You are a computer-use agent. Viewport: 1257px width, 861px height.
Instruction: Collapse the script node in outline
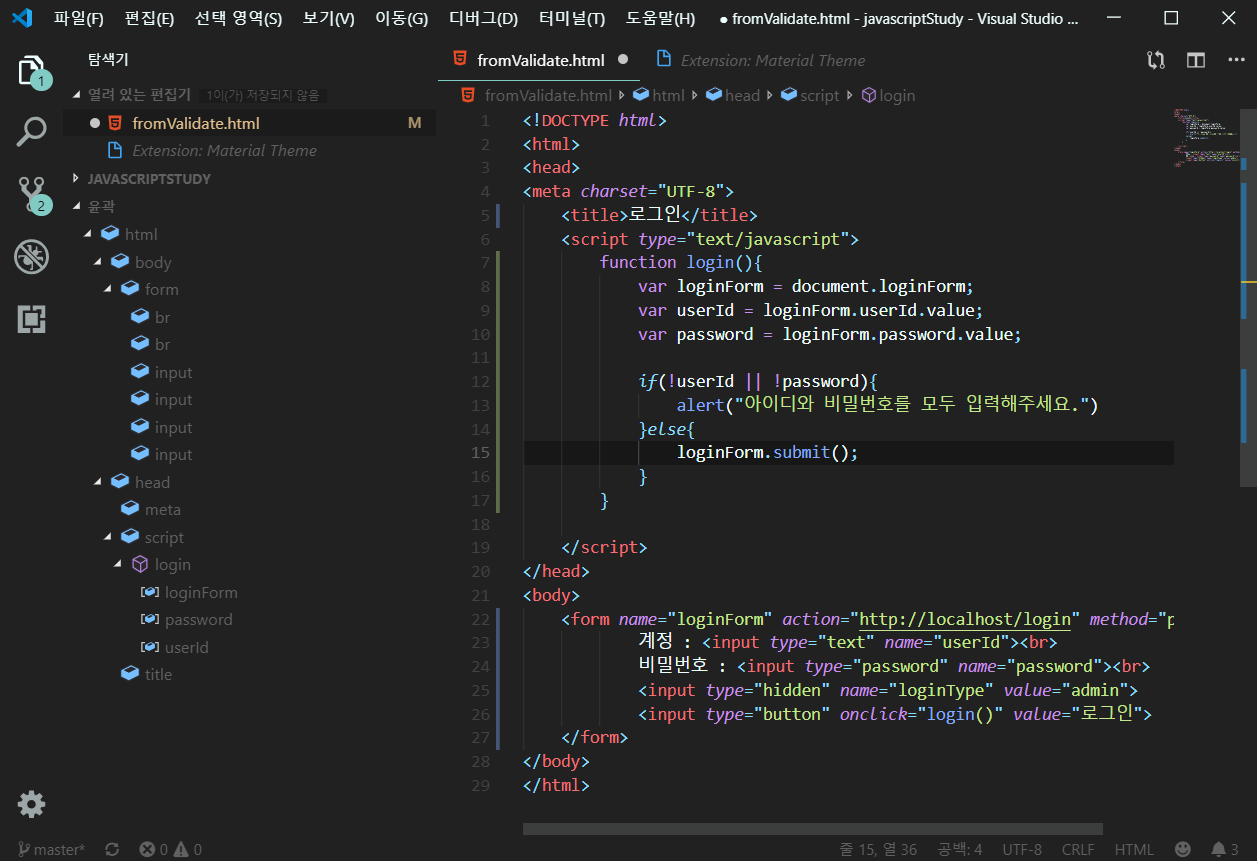108,537
